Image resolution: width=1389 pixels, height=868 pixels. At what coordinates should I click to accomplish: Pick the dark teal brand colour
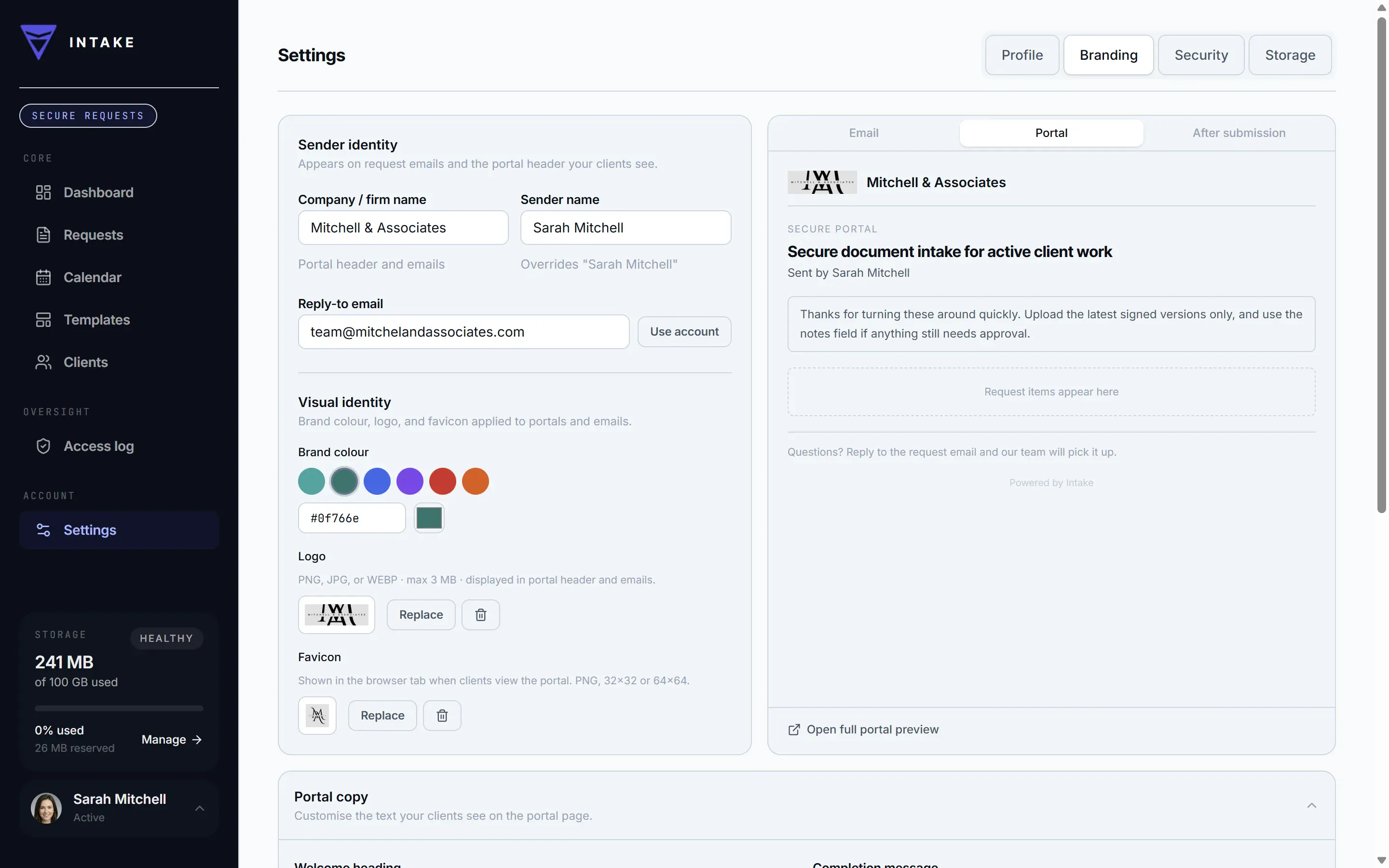pos(344,481)
